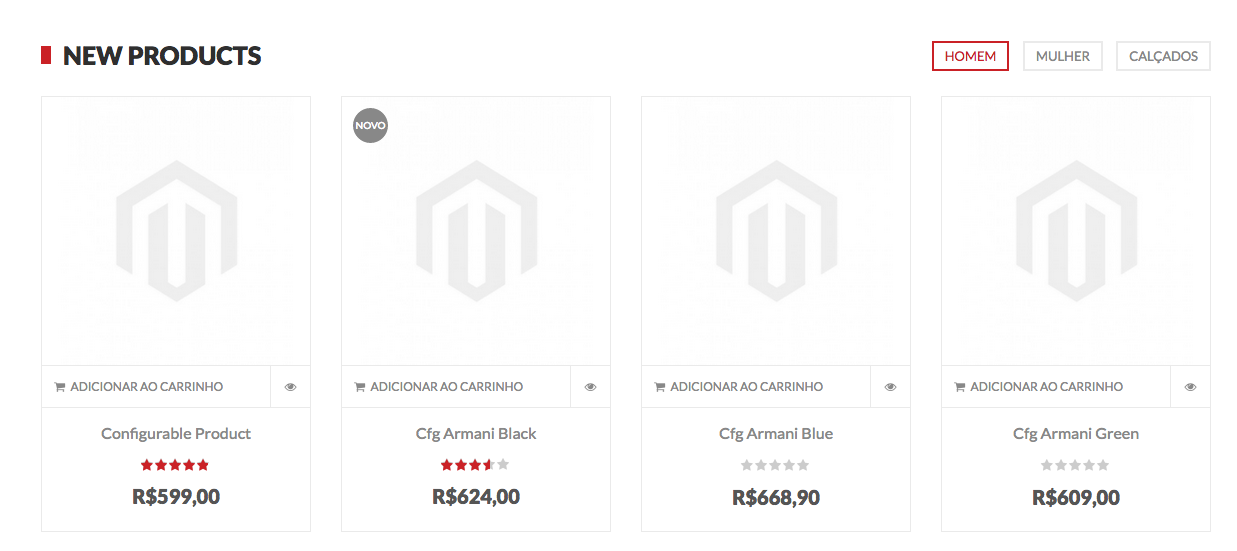This screenshot has height=551, width=1237.
Task: Switch to the MULHER tab
Action: click(1062, 56)
